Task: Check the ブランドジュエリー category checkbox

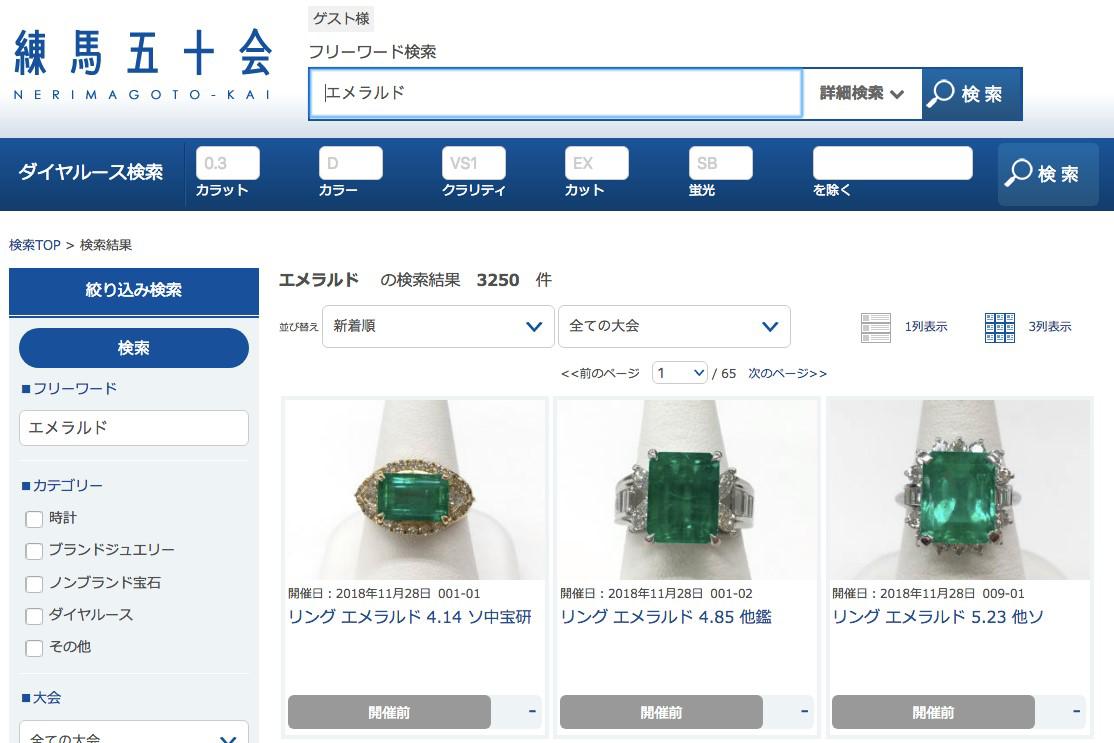Action: 34,551
